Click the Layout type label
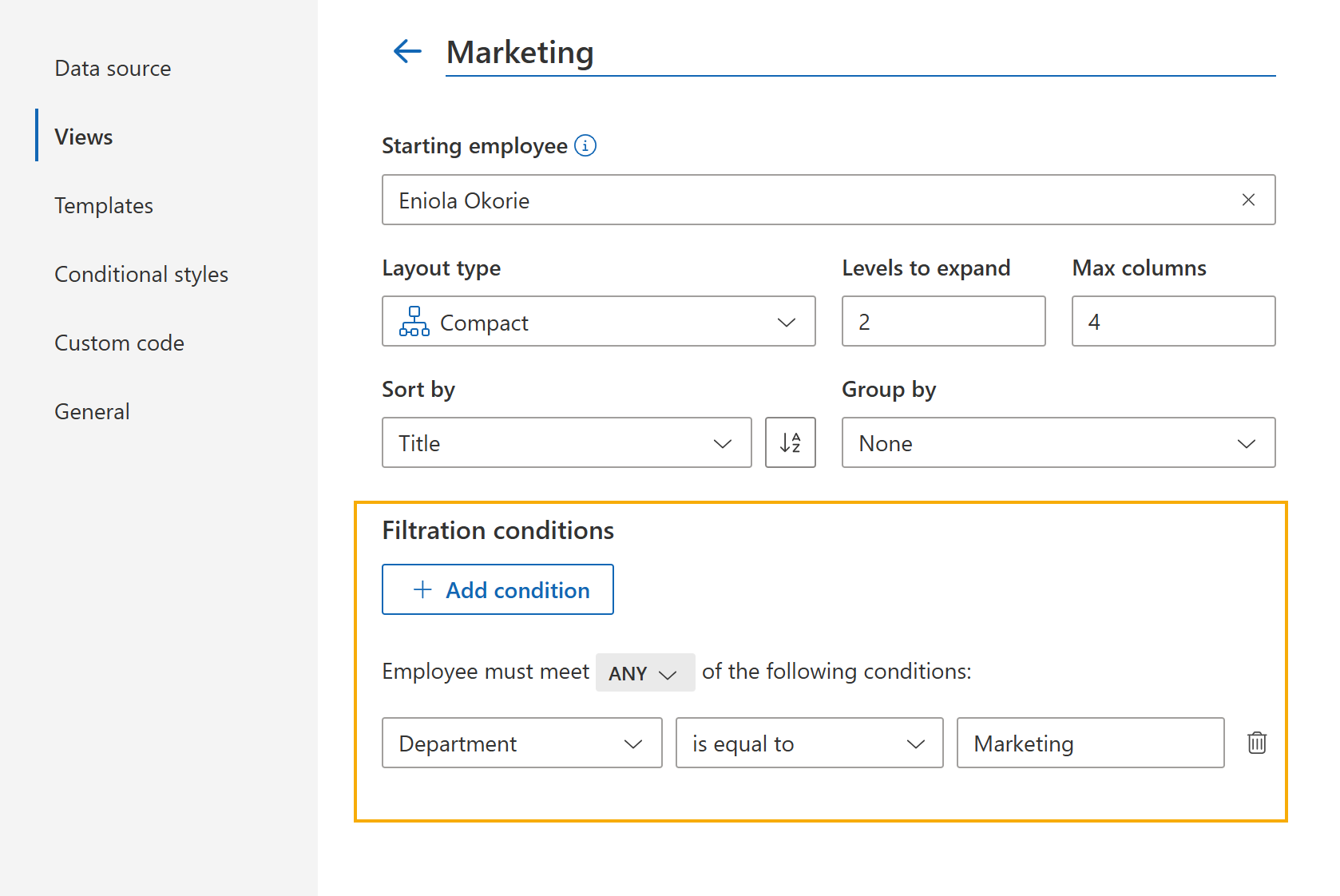1340x896 pixels. 442,268
